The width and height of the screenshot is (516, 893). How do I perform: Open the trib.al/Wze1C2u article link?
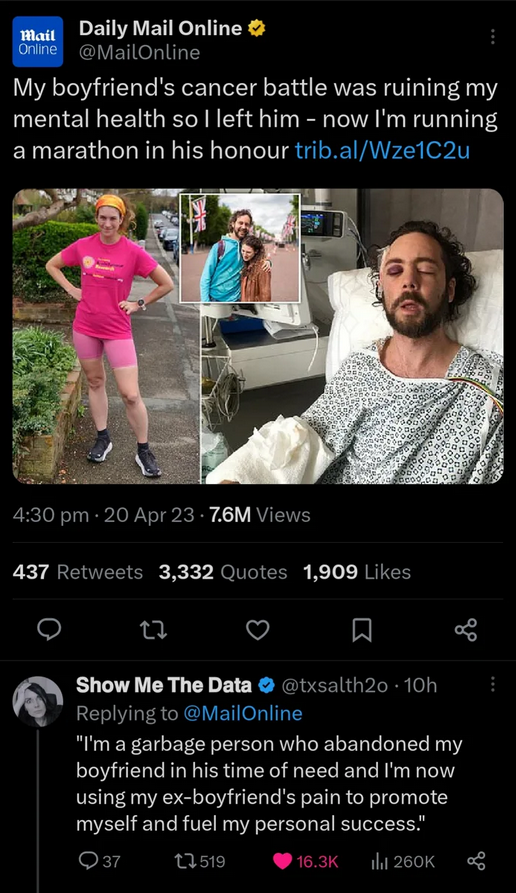tap(382, 150)
